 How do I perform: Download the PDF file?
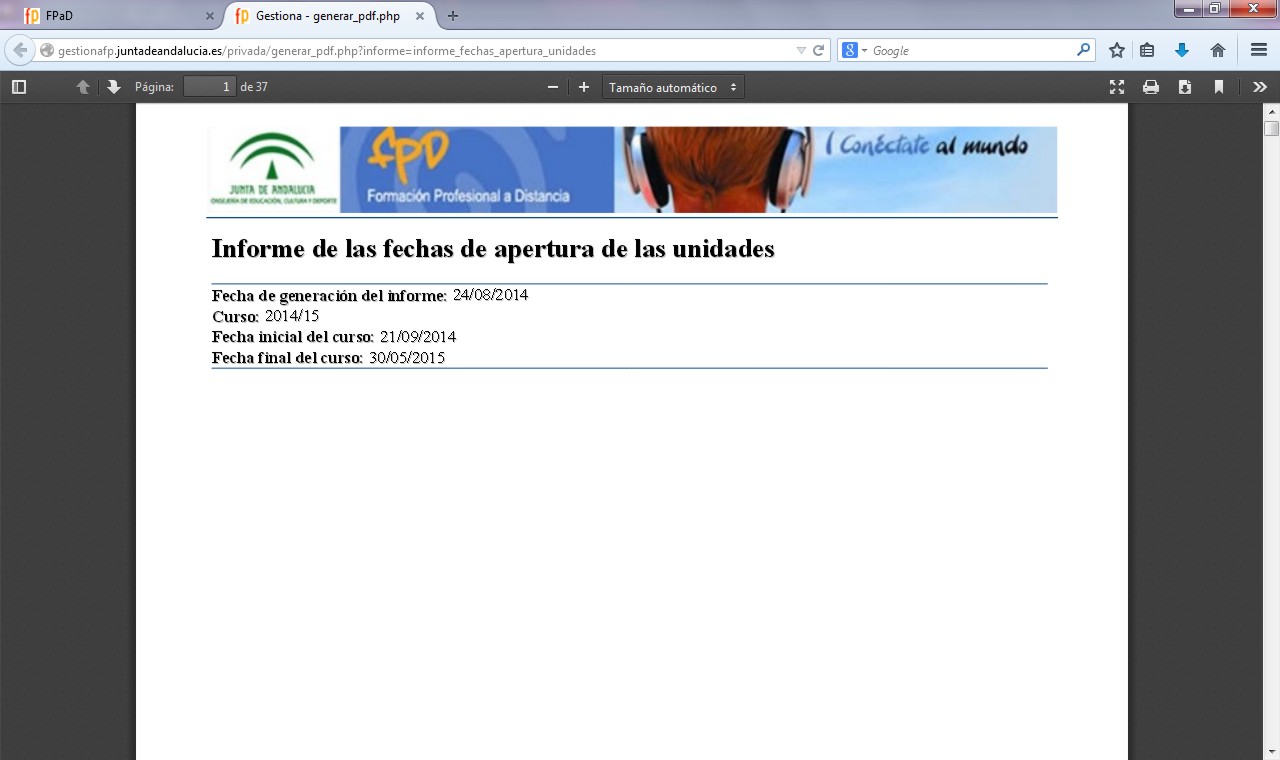[x=1185, y=87]
